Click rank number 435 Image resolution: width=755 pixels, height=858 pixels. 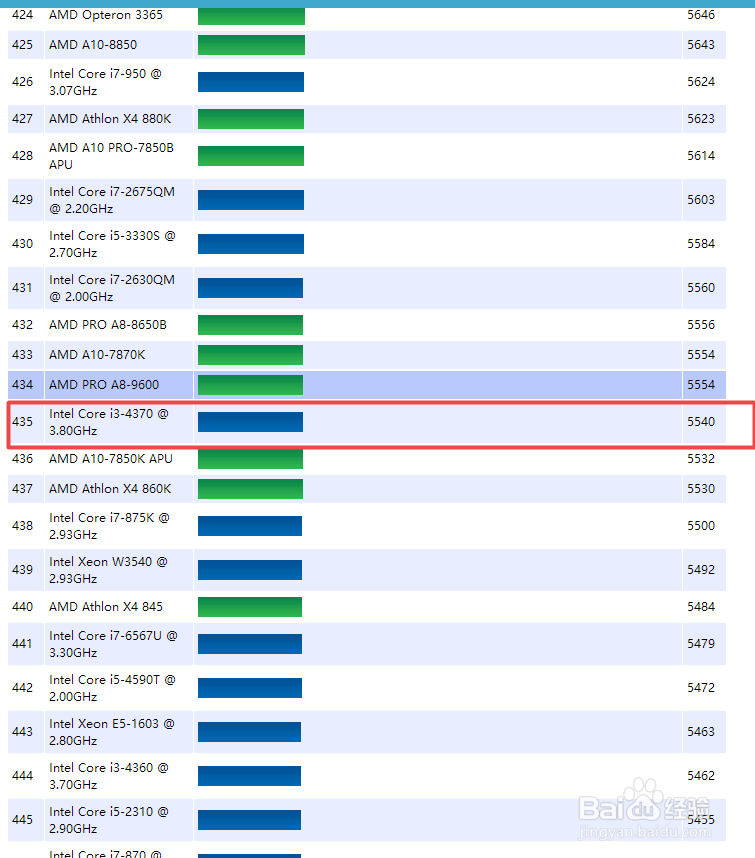[x=22, y=422]
